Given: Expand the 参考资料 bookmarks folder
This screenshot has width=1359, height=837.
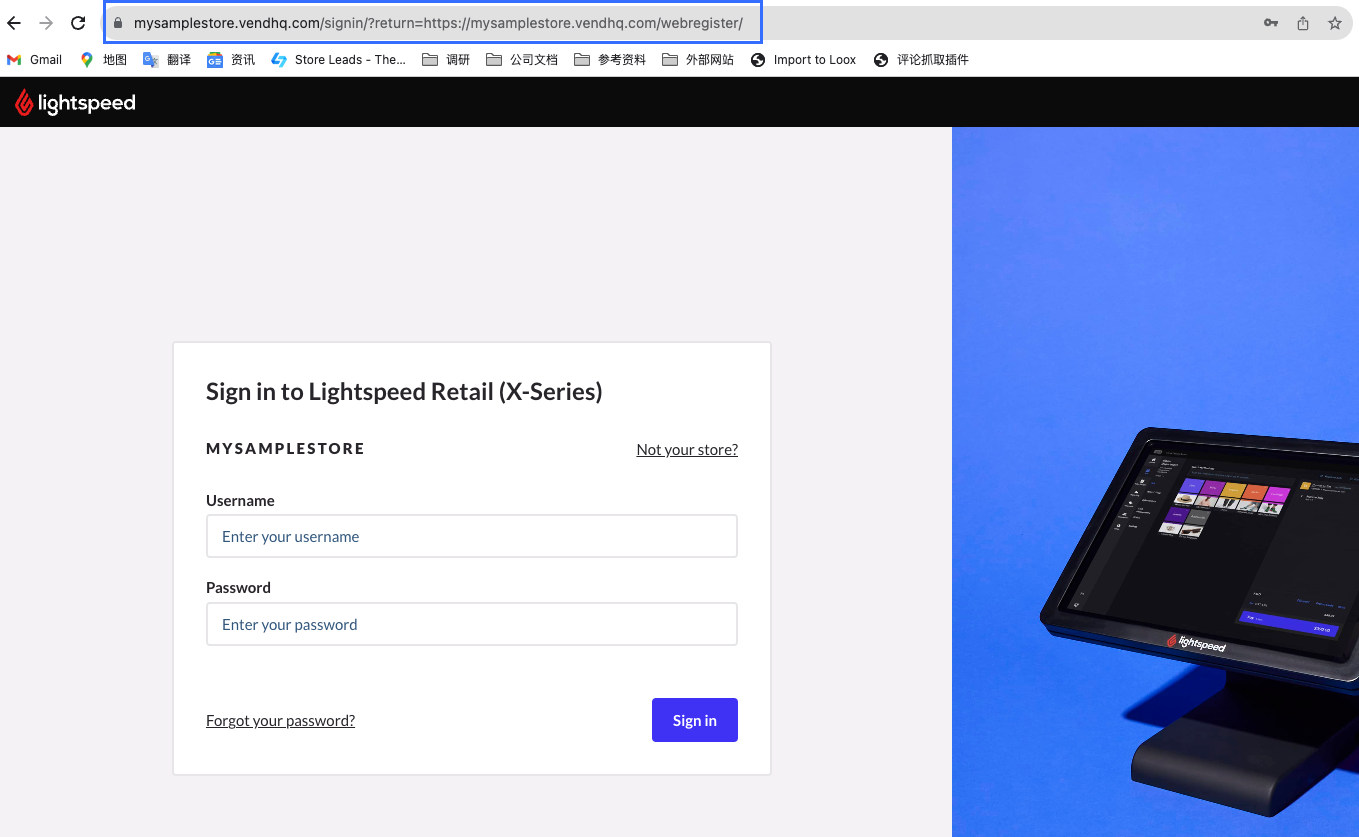Looking at the screenshot, I should [610, 60].
